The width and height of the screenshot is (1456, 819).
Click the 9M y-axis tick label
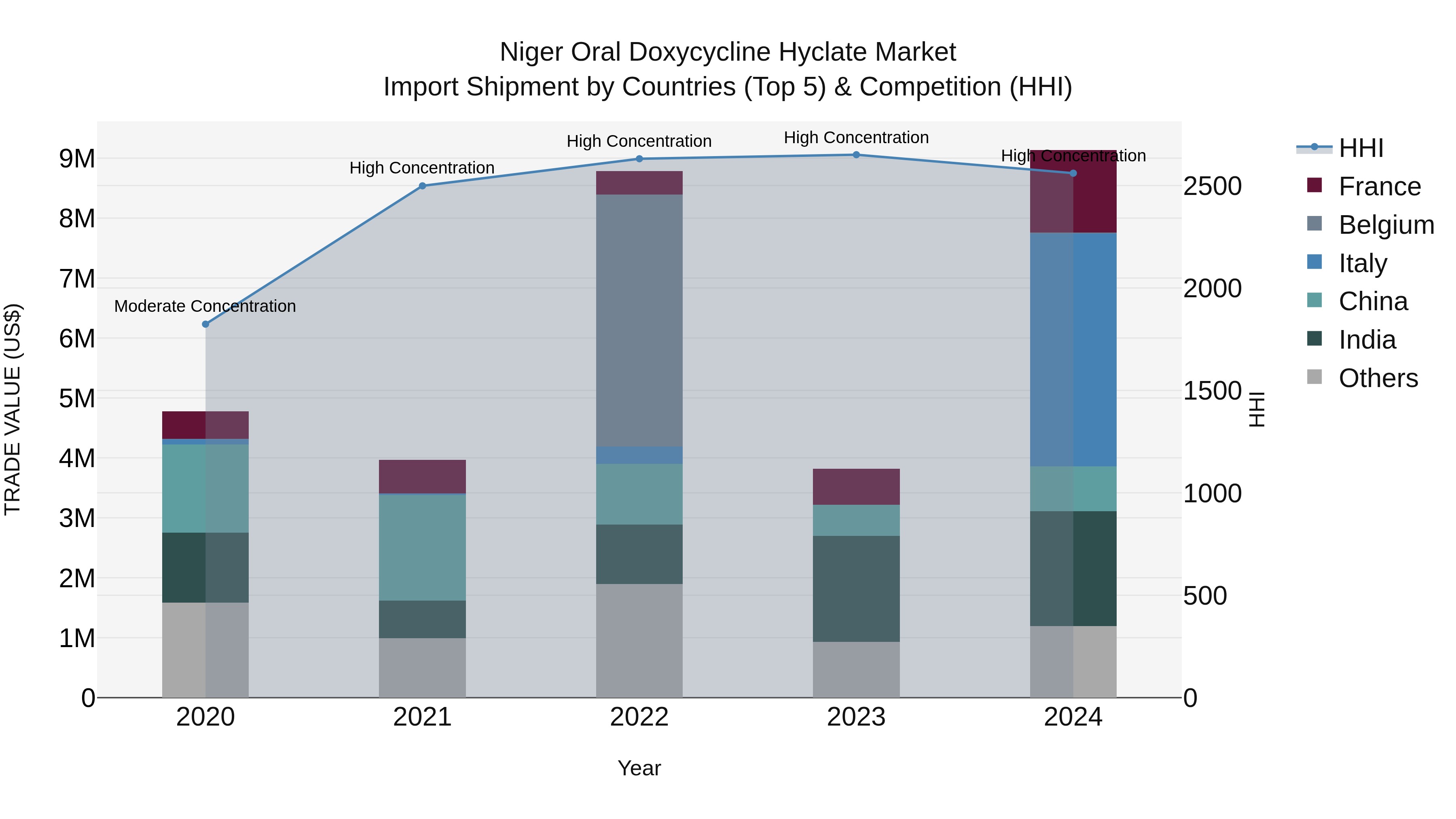77,159
